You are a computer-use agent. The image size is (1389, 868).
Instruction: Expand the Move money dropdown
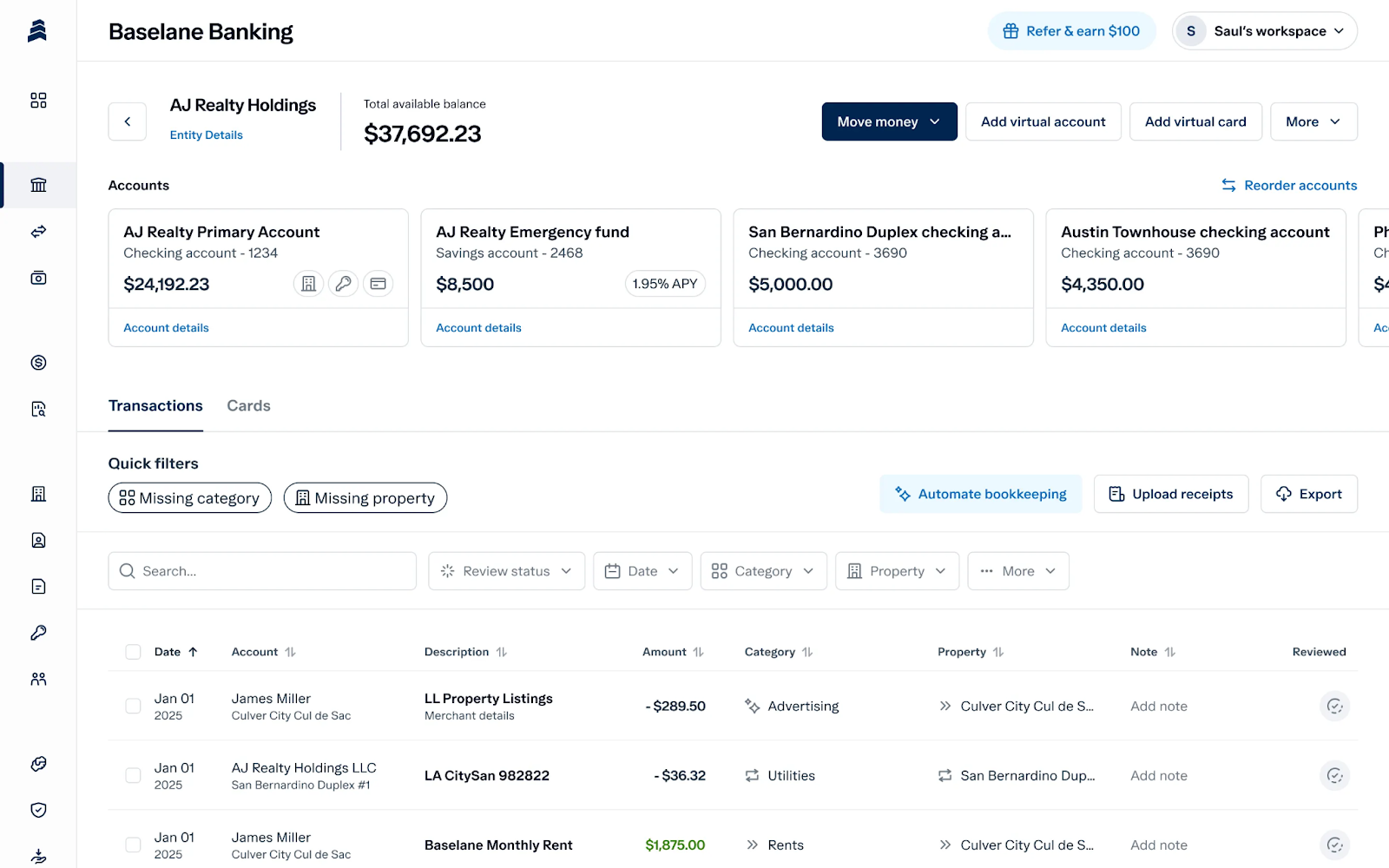click(889, 122)
